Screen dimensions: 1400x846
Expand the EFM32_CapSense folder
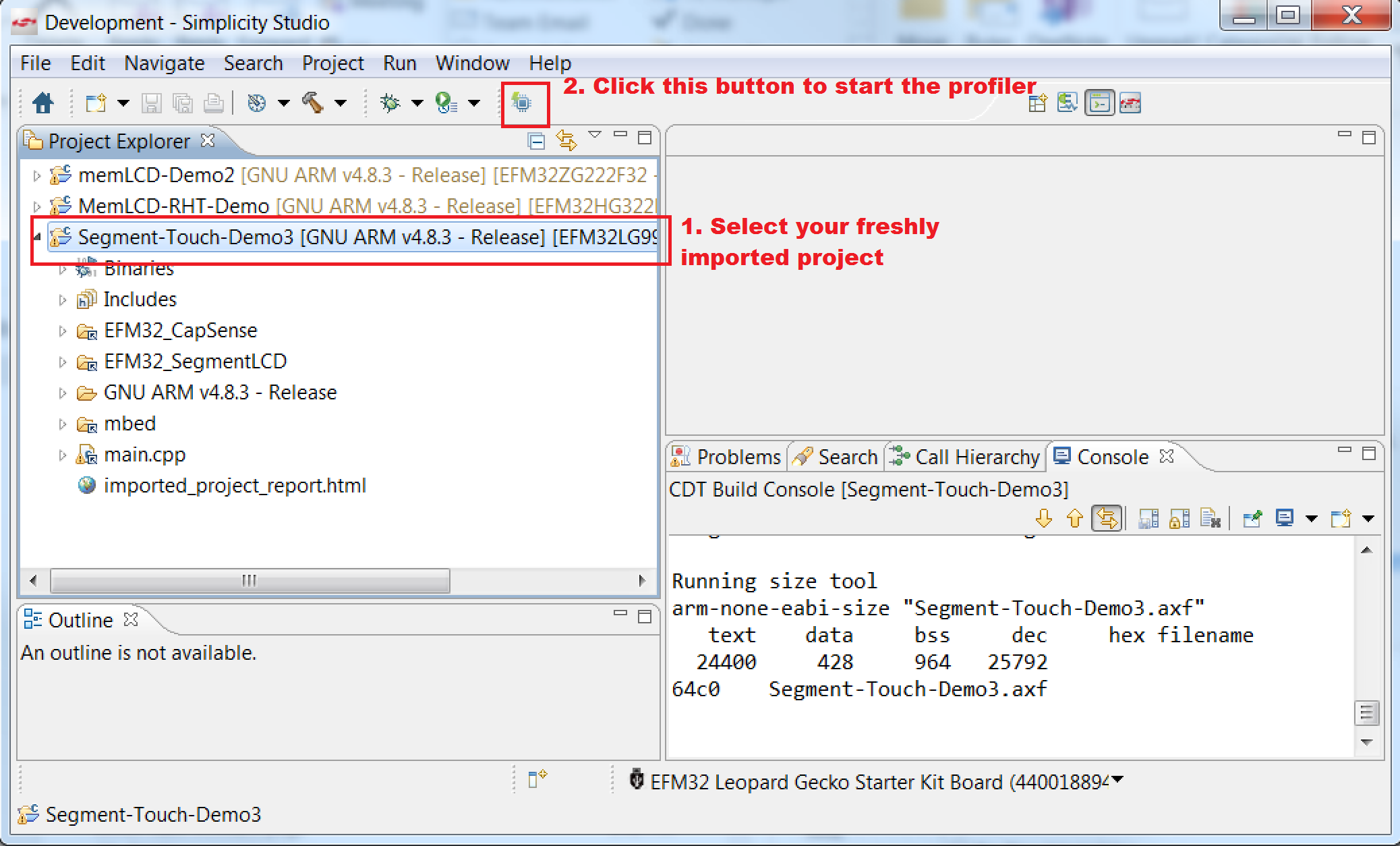tap(63, 331)
